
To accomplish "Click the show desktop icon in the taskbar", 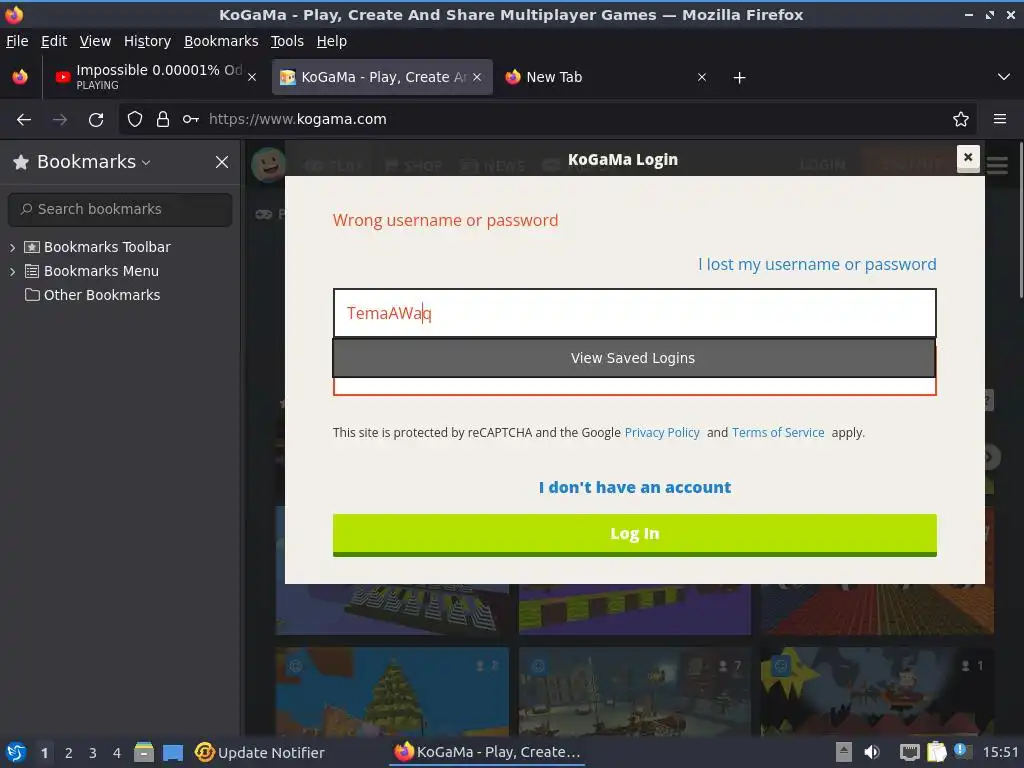I will (x=173, y=752).
